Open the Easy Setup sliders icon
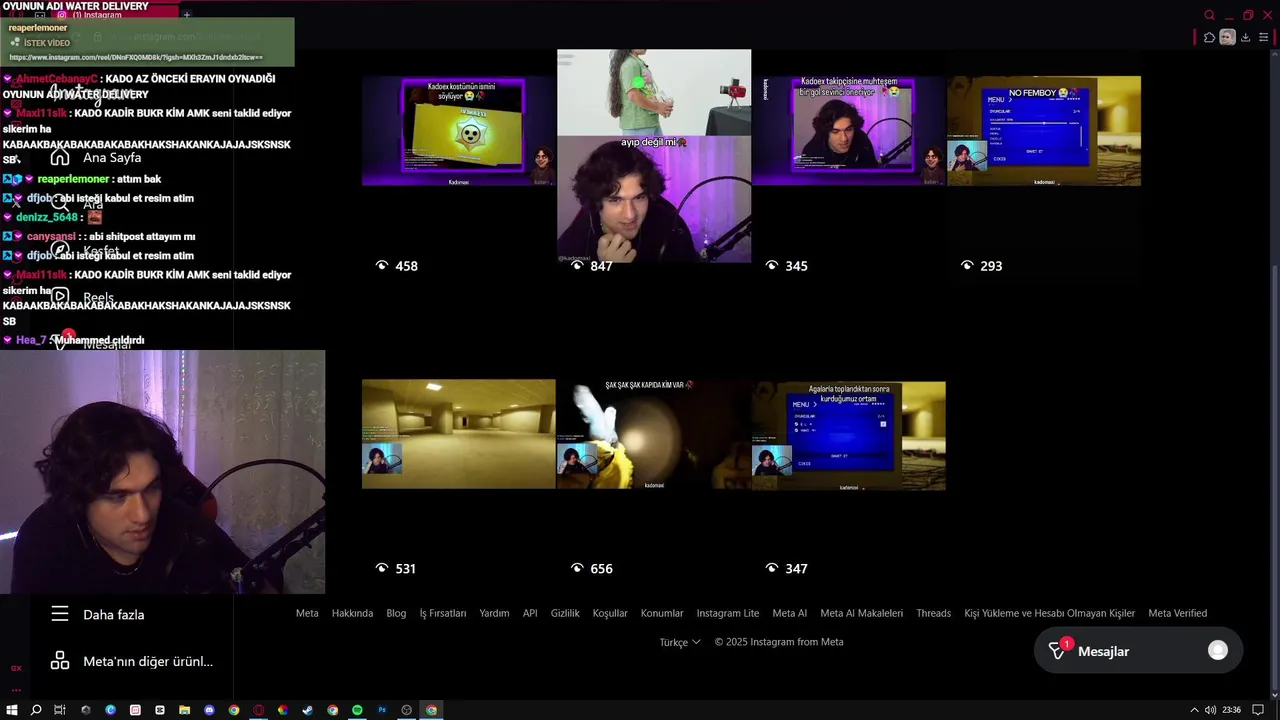Viewport: 1280px width, 720px height. coord(1263,37)
